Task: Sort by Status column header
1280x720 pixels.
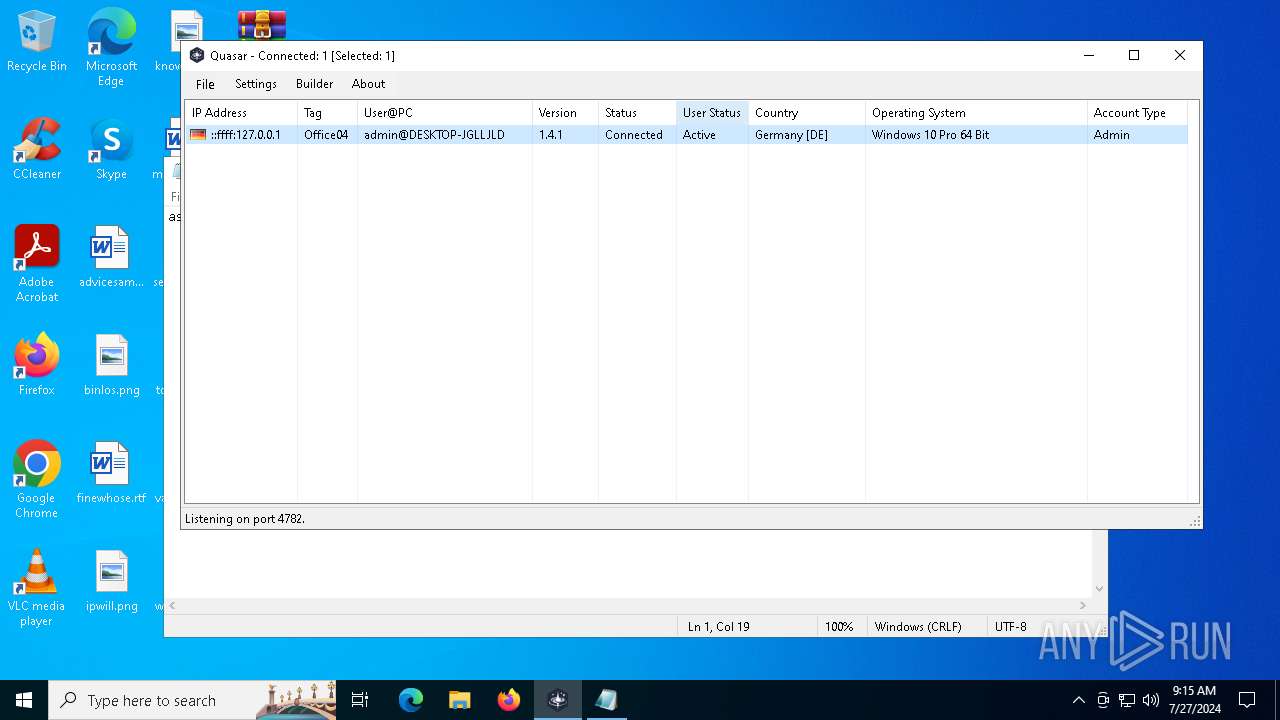Action: pyautogui.click(x=637, y=113)
